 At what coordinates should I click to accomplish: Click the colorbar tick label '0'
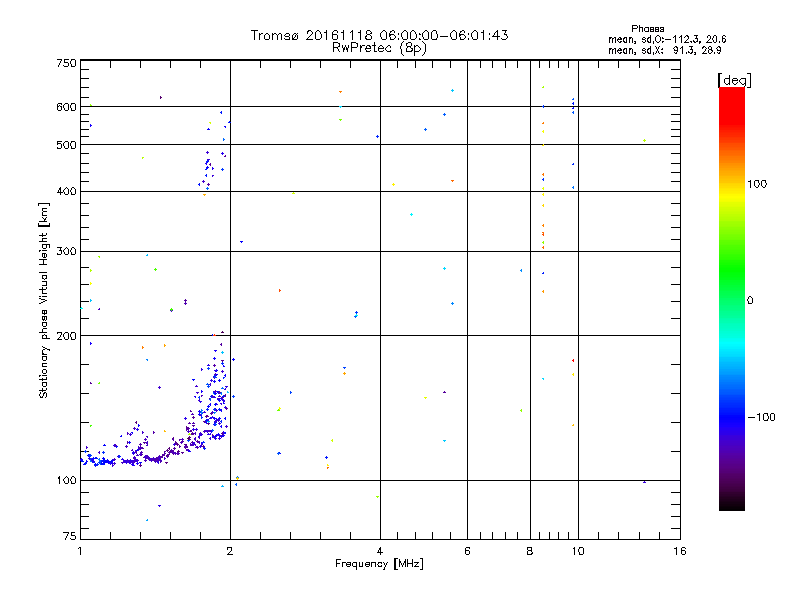tap(749, 301)
